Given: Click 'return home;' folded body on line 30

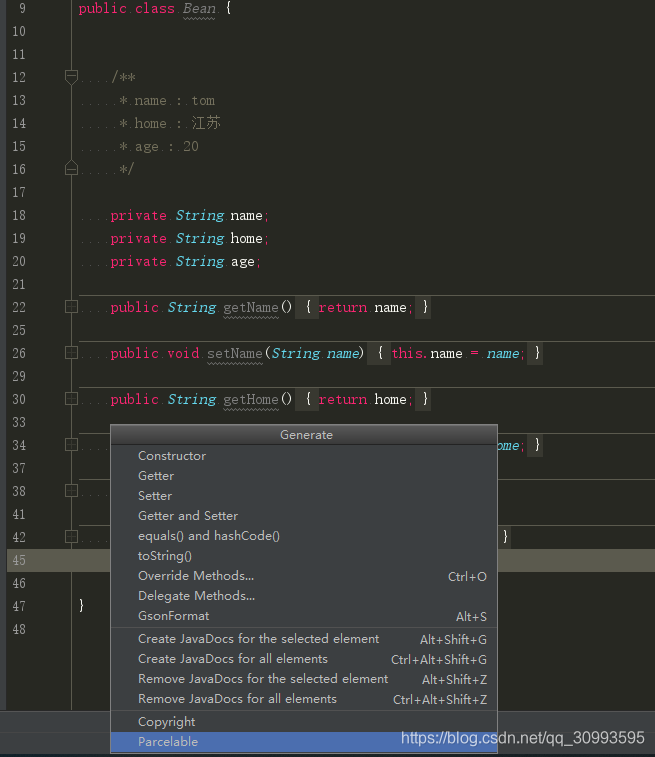Looking at the screenshot, I should (x=365, y=400).
